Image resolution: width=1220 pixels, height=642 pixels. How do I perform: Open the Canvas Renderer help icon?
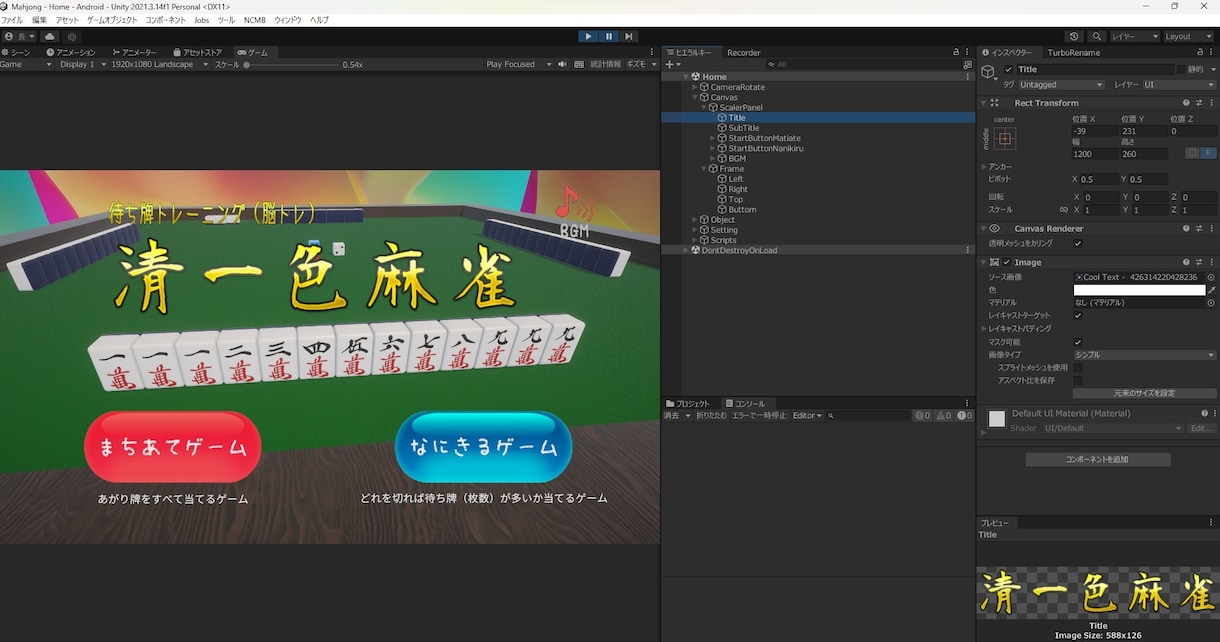coord(1186,228)
